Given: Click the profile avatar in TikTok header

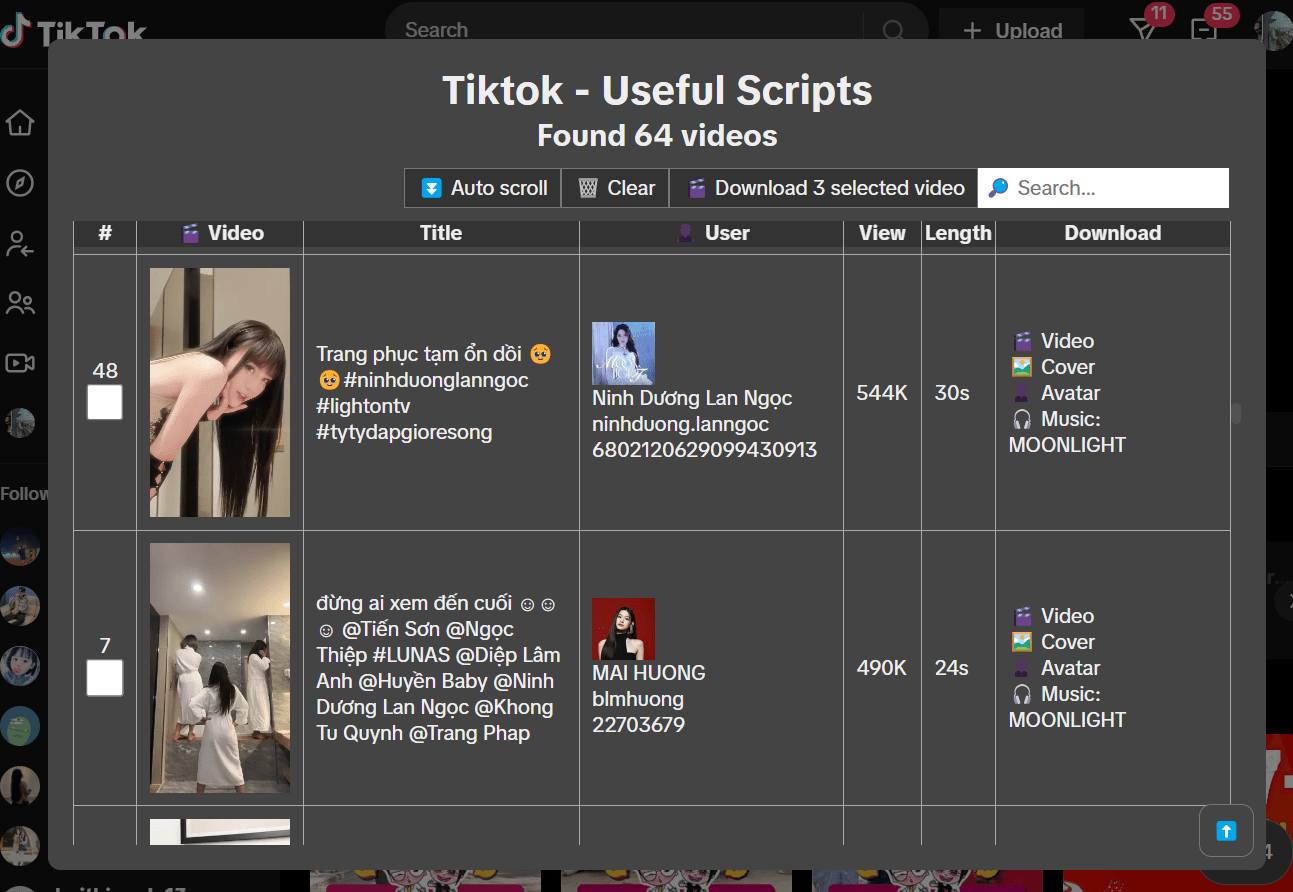Looking at the screenshot, I should (1274, 31).
